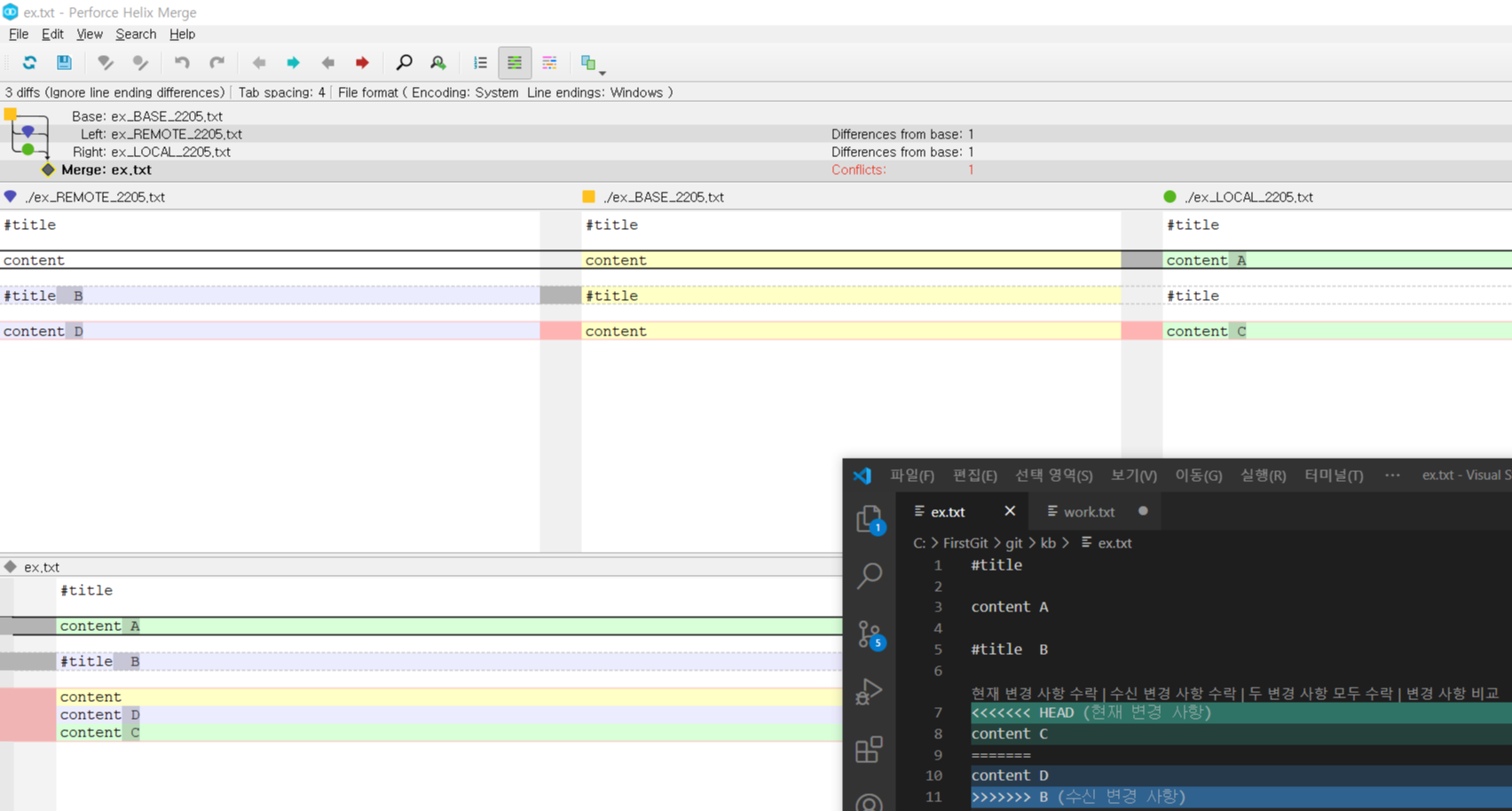The width and height of the screenshot is (1512, 811).
Task: Open the diff options dropdown with overlapping squares
Action: point(591,64)
